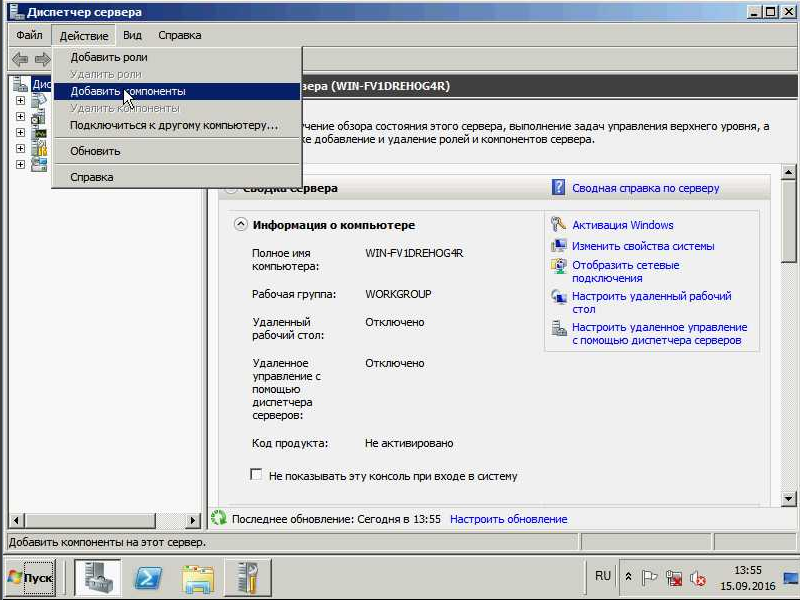The image size is (800, 600).
Task: Open Настроить удаленное управление link
Action: pos(659,334)
